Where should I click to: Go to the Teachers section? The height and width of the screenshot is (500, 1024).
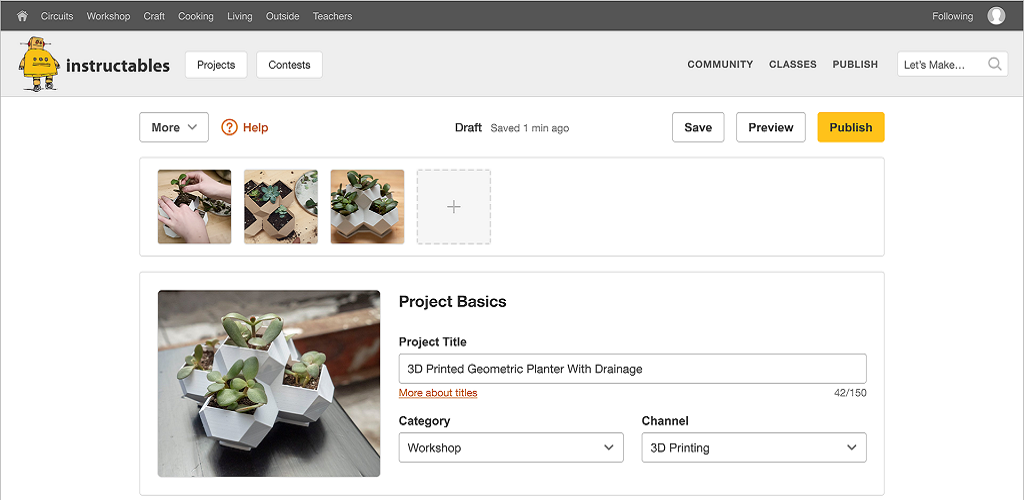(332, 16)
